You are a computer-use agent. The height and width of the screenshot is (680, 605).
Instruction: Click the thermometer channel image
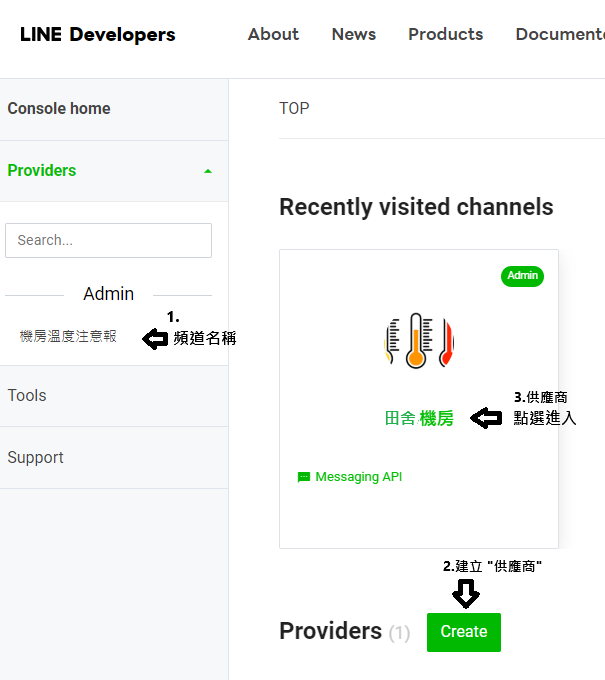[419, 341]
